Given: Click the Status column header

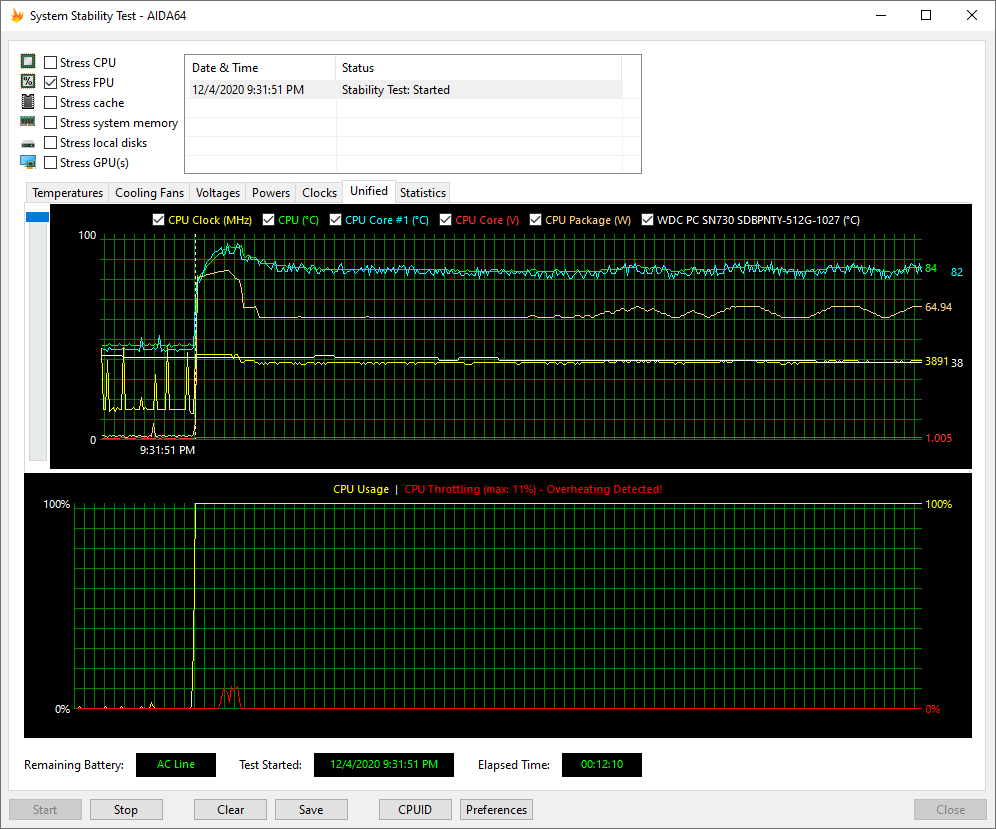Looking at the screenshot, I should 478,68.
